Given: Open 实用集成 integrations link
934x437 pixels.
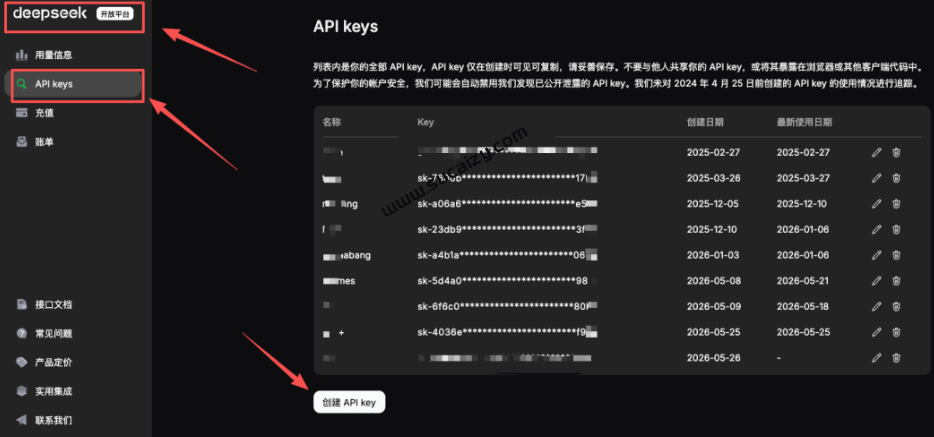Looking at the screenshot, I should 54,391.
